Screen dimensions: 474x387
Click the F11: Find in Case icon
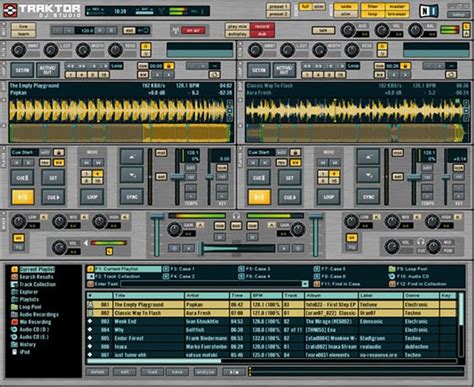(316, 284)
